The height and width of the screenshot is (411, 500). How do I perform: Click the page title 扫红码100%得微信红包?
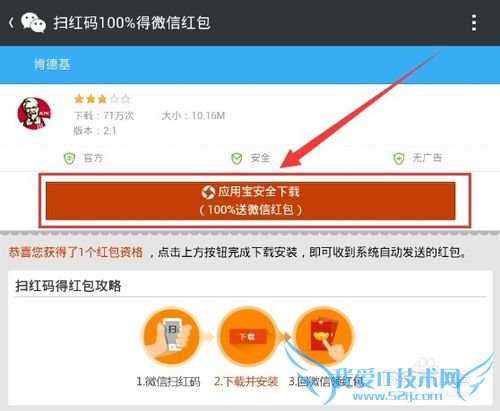(x=132, y=23)
